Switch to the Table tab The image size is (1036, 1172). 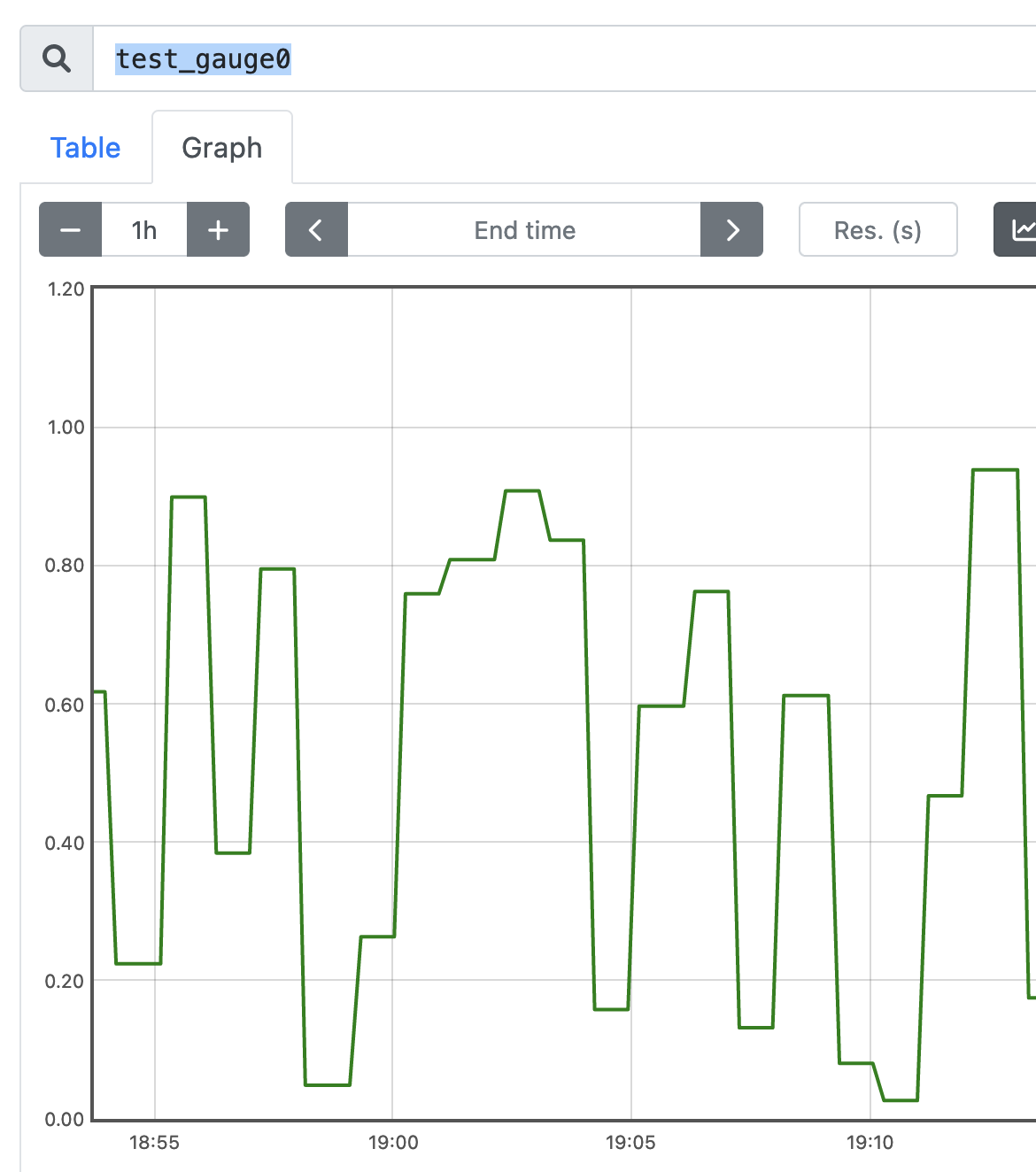(85, 148)
